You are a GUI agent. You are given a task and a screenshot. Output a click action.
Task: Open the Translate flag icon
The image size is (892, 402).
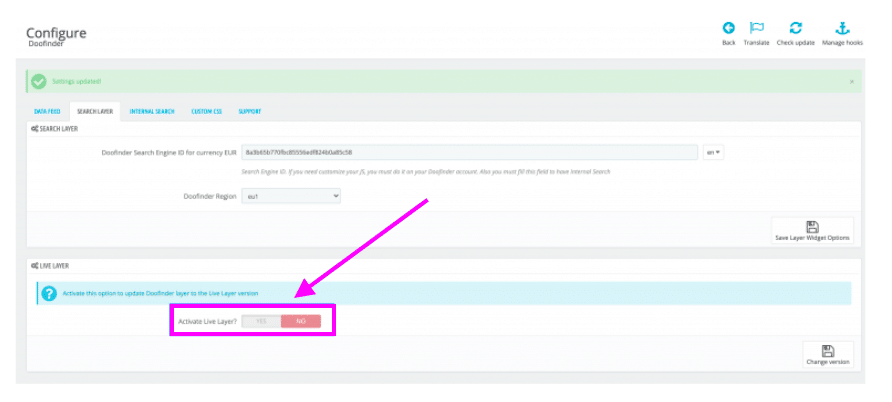pyautogui.click(x=756, y=28)
